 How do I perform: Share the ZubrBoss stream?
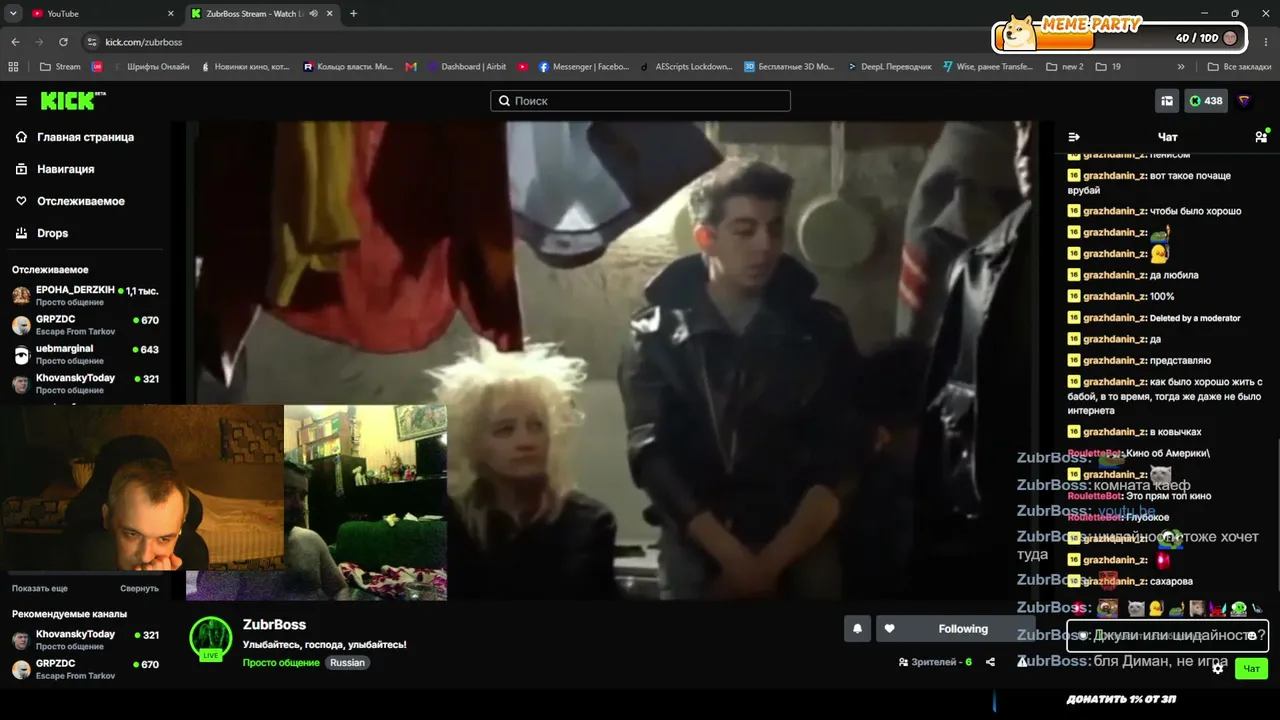coord(990,662)
